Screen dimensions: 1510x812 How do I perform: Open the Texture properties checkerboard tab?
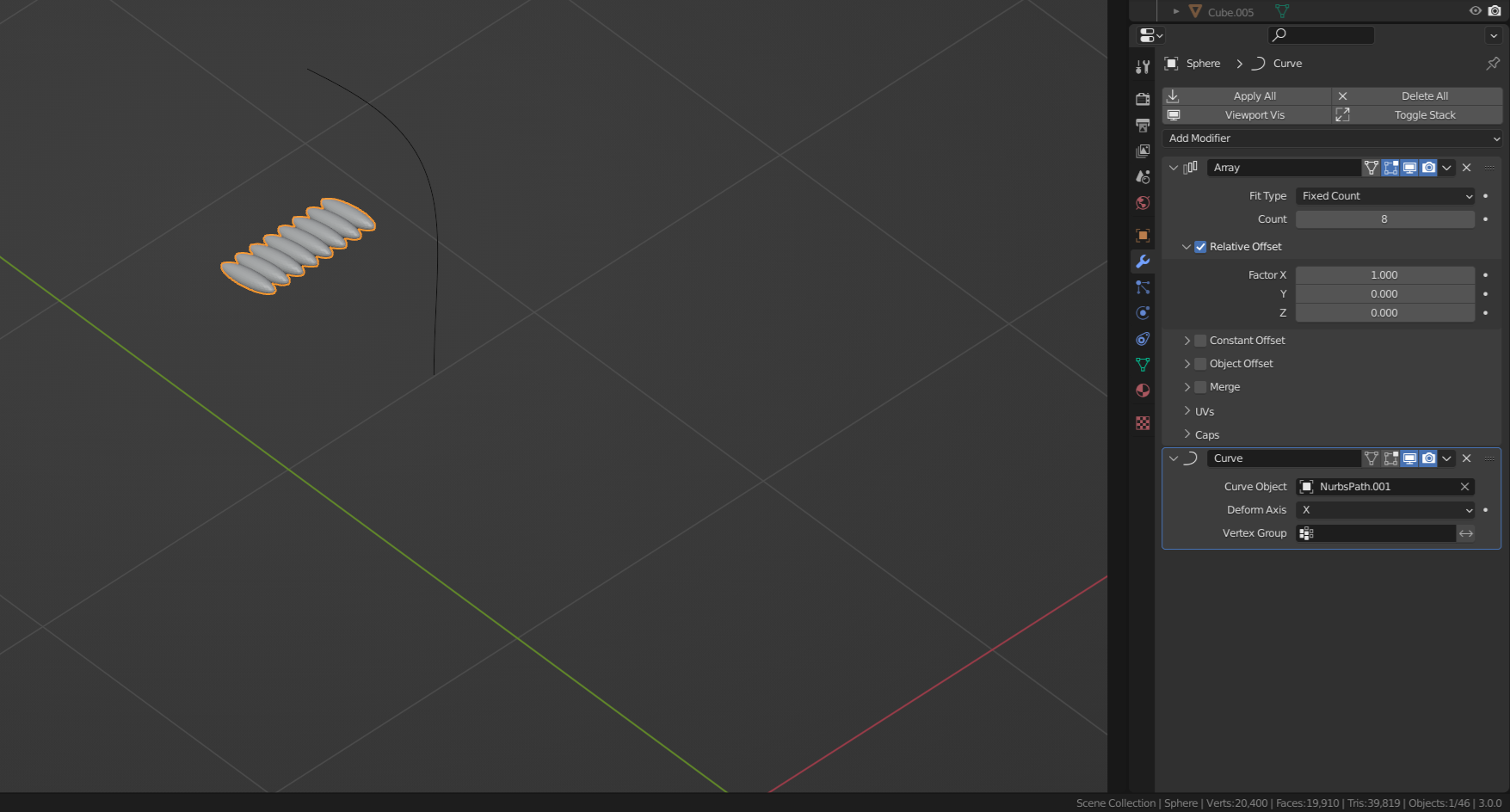tap(1143, 422)
